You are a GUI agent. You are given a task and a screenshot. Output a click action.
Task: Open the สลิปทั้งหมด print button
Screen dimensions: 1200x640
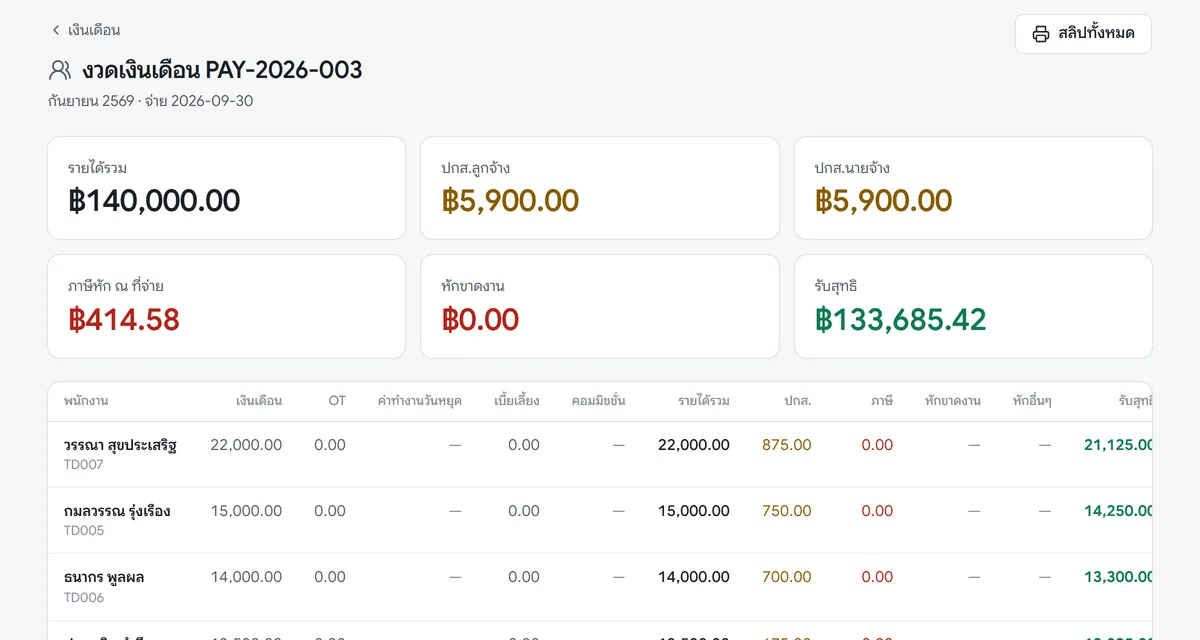coord(1083,34)
